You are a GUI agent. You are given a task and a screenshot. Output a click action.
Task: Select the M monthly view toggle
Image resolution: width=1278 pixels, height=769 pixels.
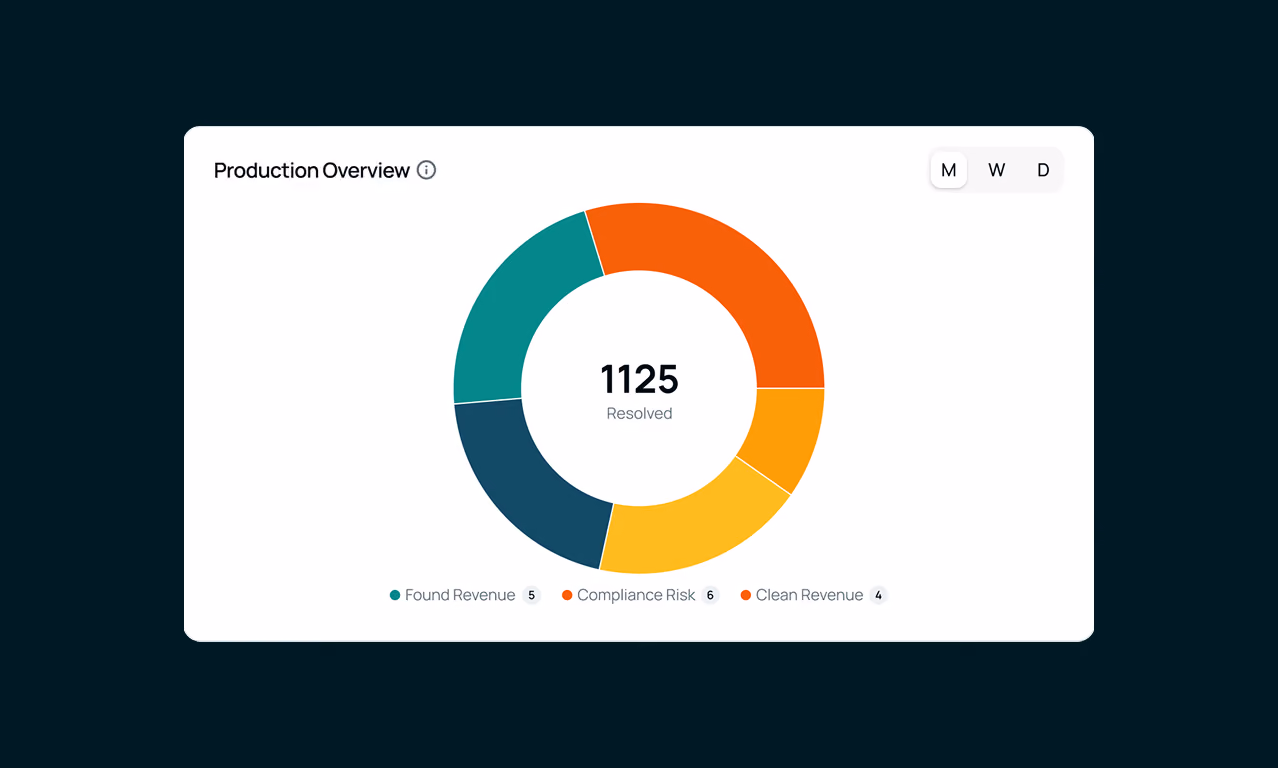coord(948,170)
